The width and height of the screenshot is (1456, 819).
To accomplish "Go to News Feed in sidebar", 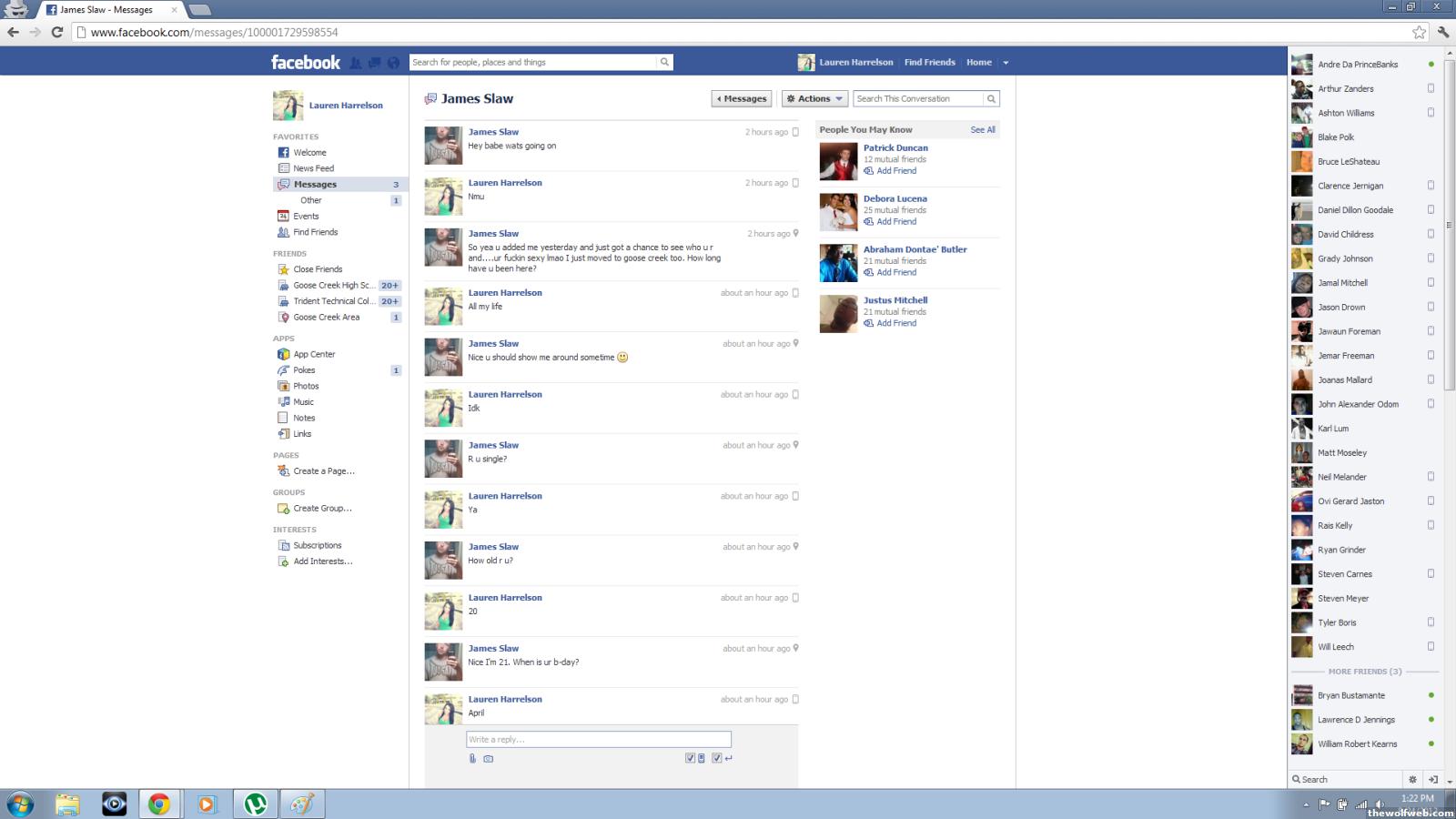I will click(x=313, y=168).
